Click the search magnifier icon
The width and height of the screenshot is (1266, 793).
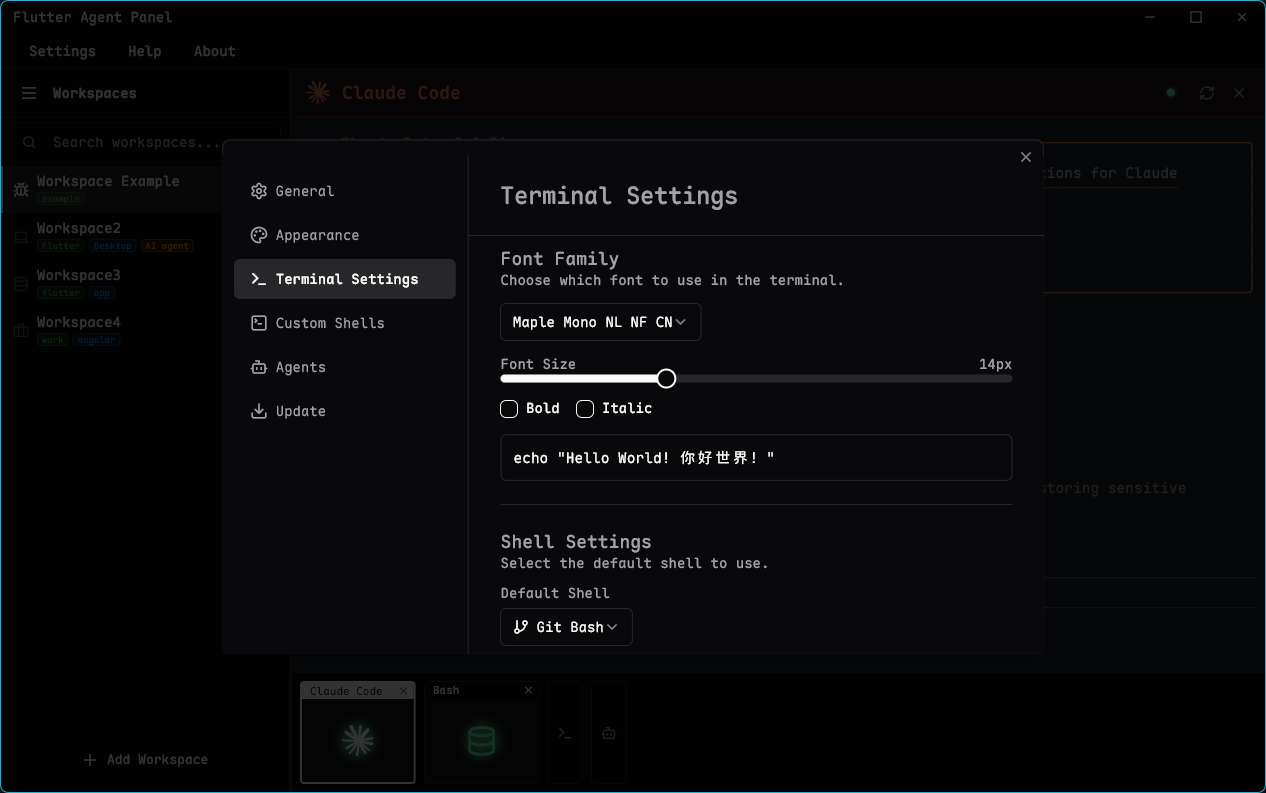click(30, 142)
